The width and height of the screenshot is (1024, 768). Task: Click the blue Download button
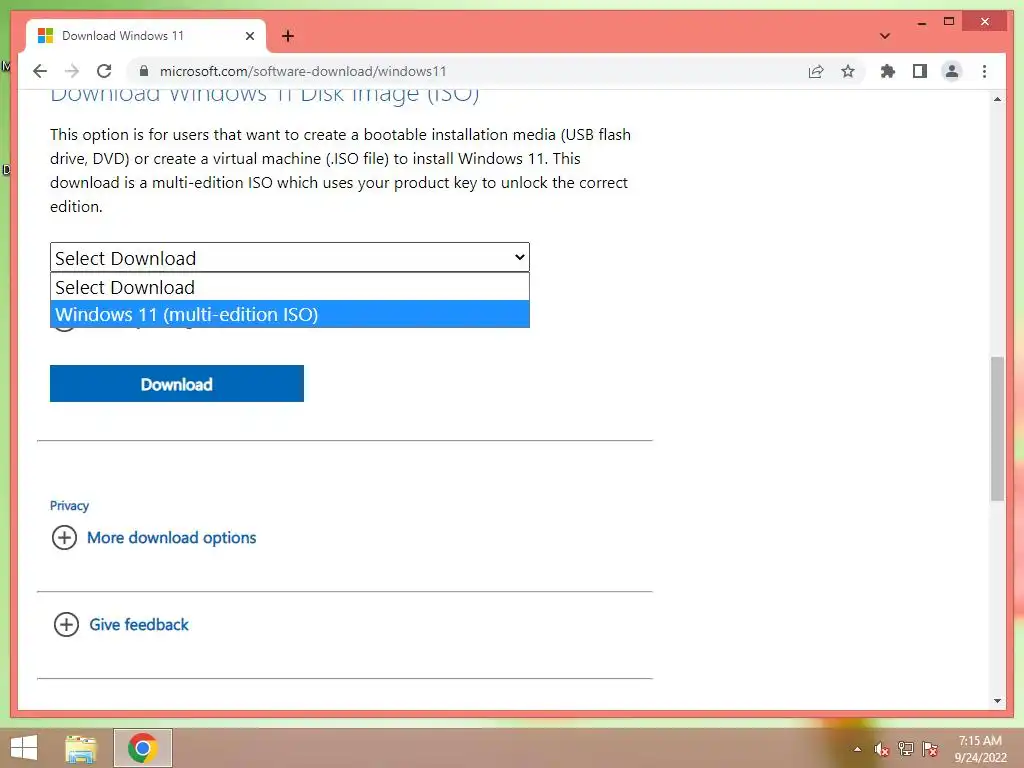click(x=177, y=384)
